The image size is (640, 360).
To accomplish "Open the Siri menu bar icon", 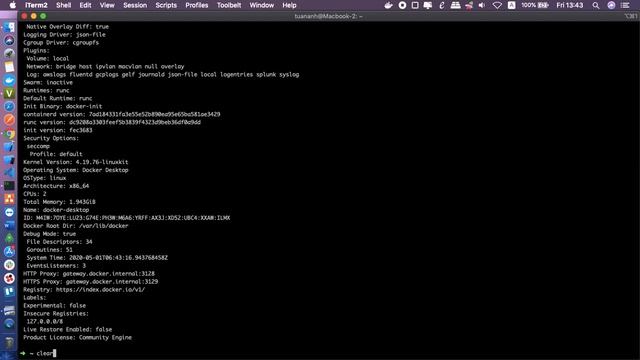I will tap(611, 5).
